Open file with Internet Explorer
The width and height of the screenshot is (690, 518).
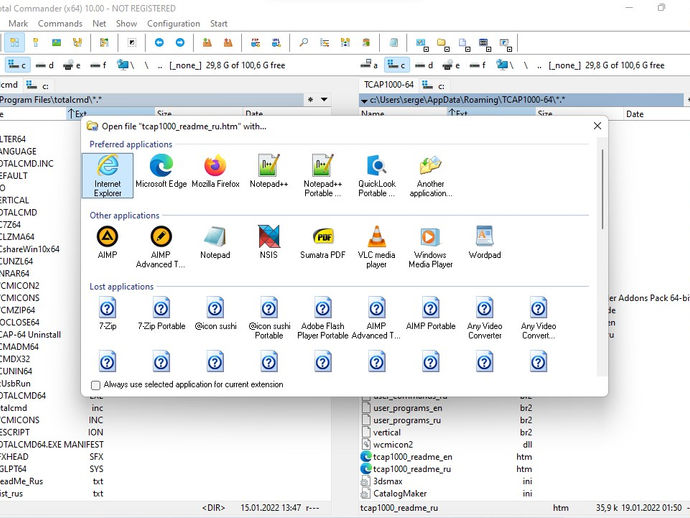click(x=107, y=176)
